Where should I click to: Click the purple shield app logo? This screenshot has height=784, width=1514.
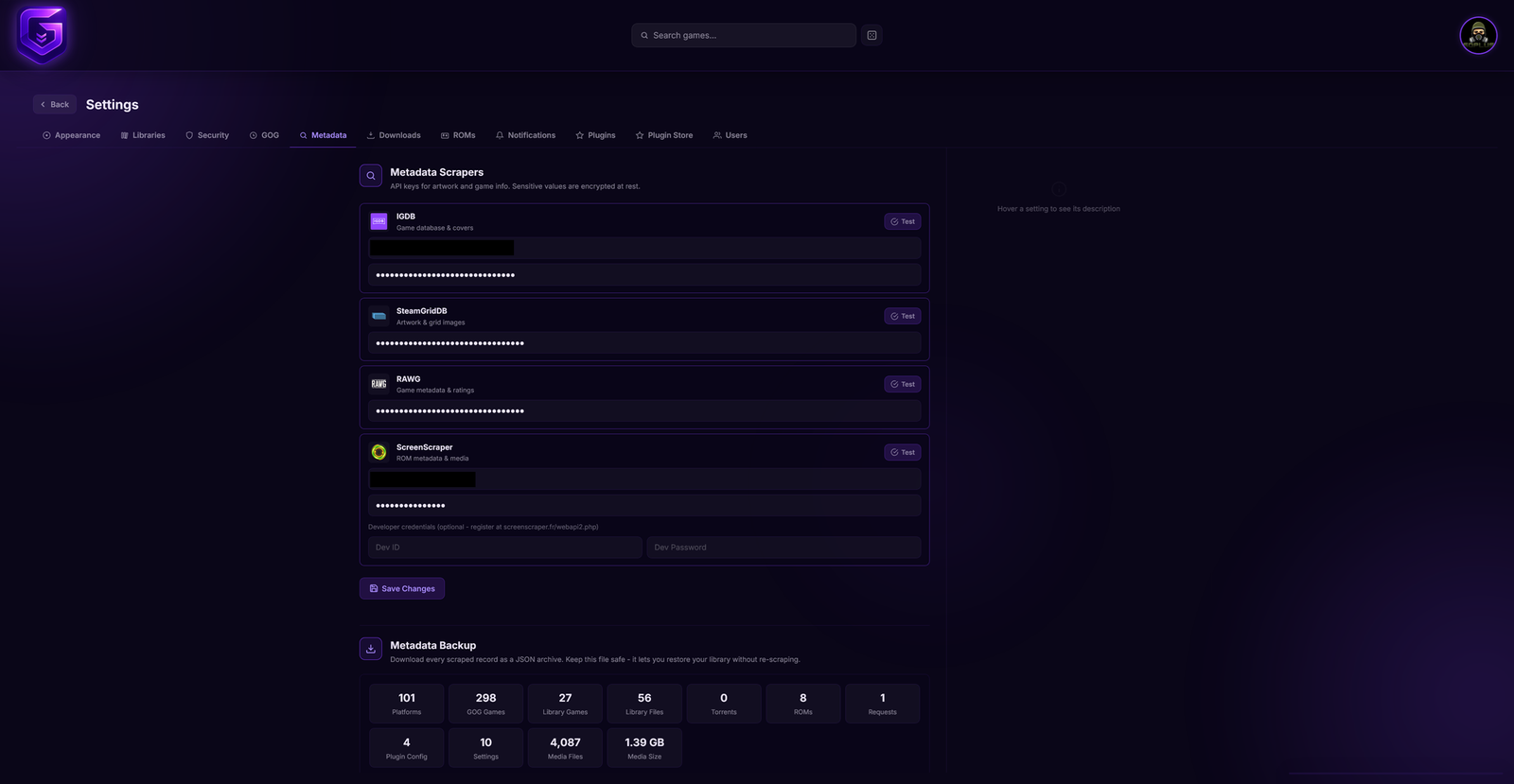click(x=42, y=35)
